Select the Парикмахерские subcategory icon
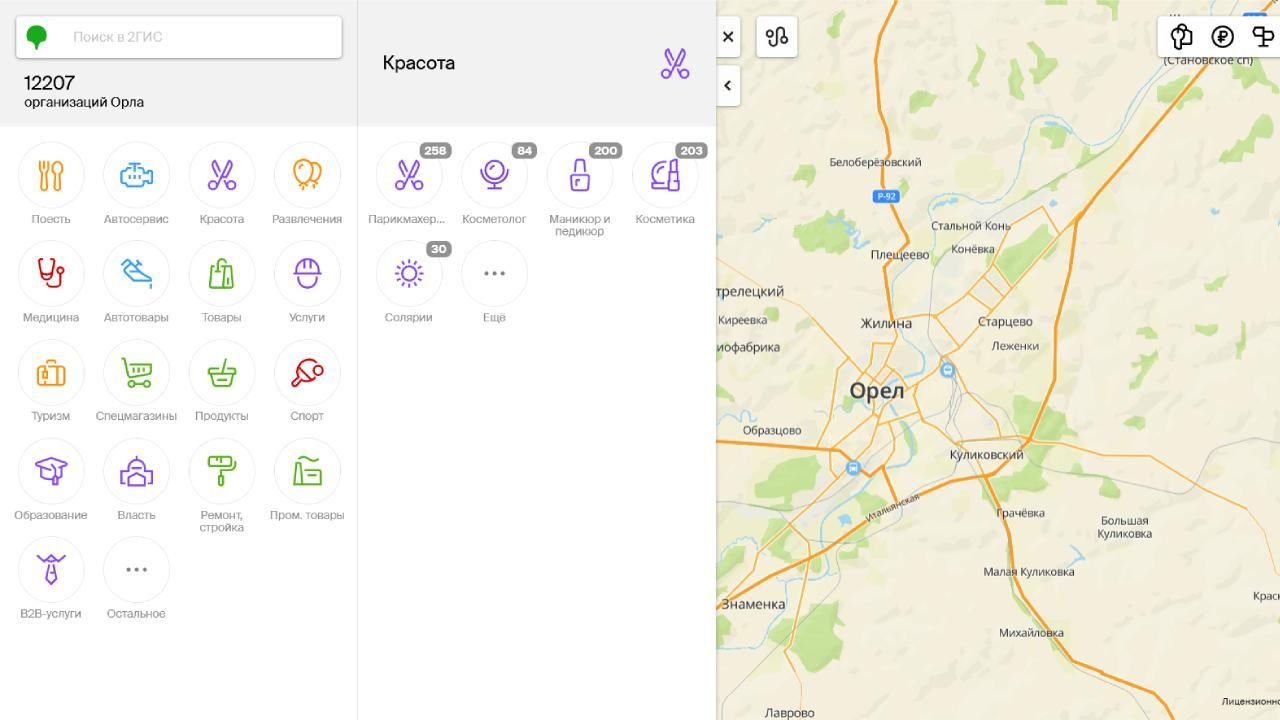Viewport: 1280px width, 720px height. pos(408,175)
